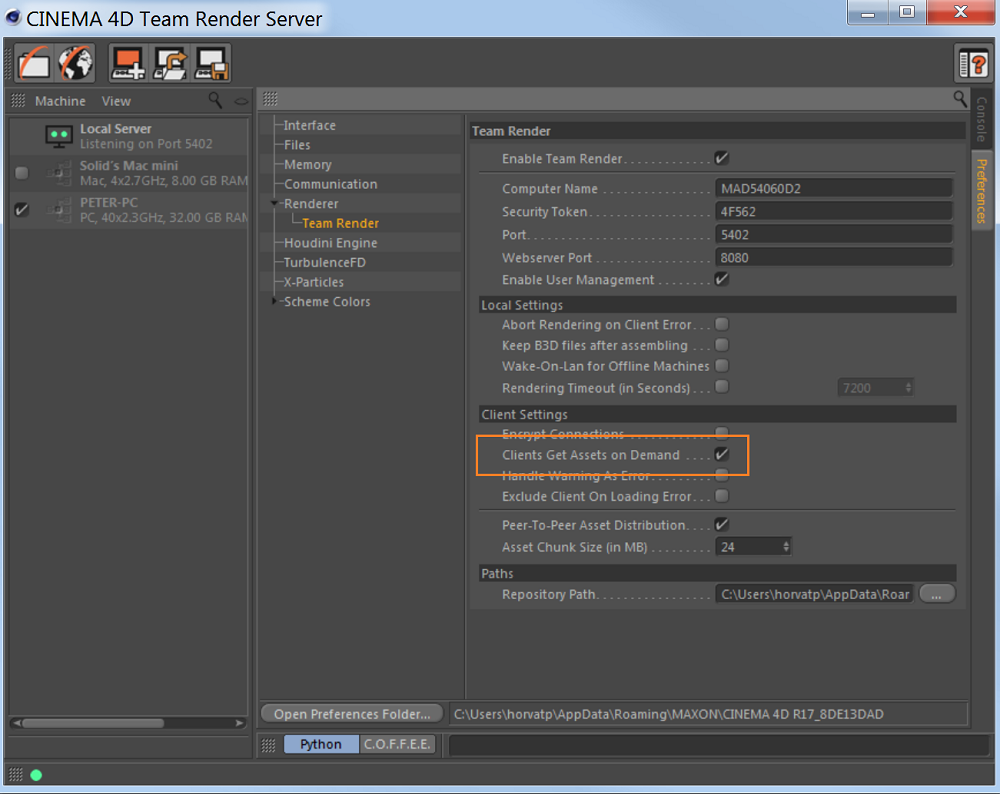Click the script console grip handle icon

(268, 745)
